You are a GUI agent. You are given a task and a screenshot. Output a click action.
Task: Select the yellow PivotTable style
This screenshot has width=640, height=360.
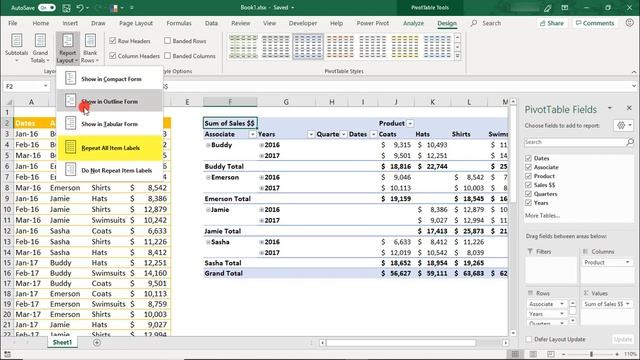click(404, 47)
